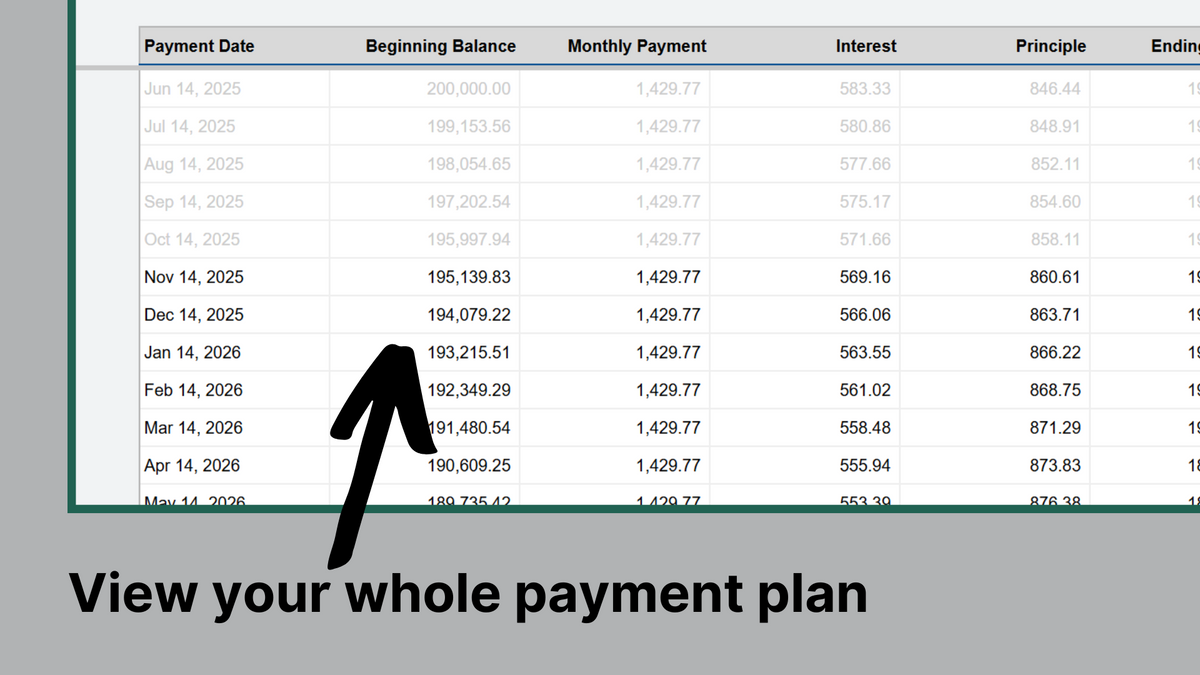Viewport: 1200px width, 675px height.
Task: Select the Oct 14, 2025 date cell
Action: (x=234, y=240)
